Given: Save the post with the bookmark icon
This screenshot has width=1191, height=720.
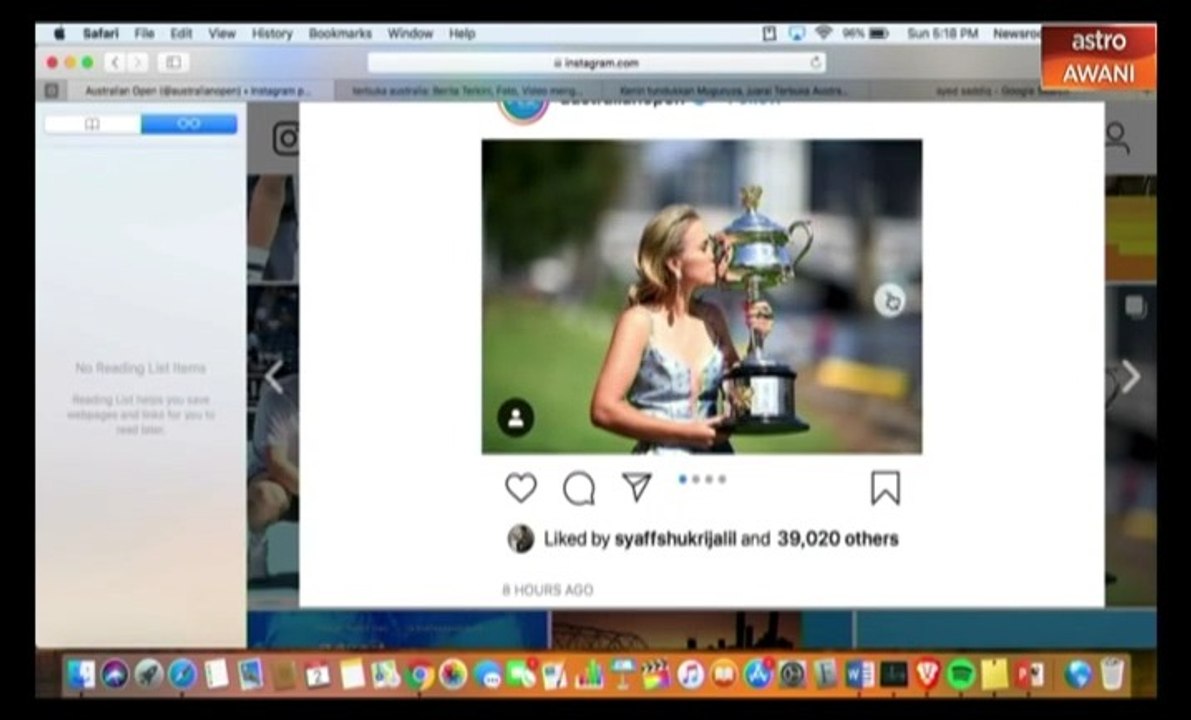Looking at the screenshot, I should click(x=885, y=488).
